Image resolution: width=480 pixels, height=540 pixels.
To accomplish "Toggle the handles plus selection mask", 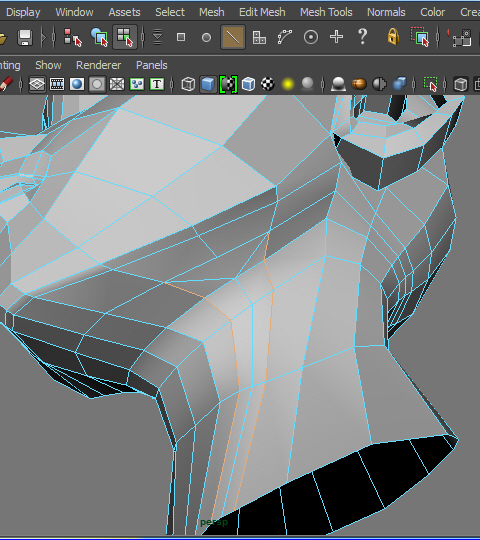I will [x=336, y=37].
